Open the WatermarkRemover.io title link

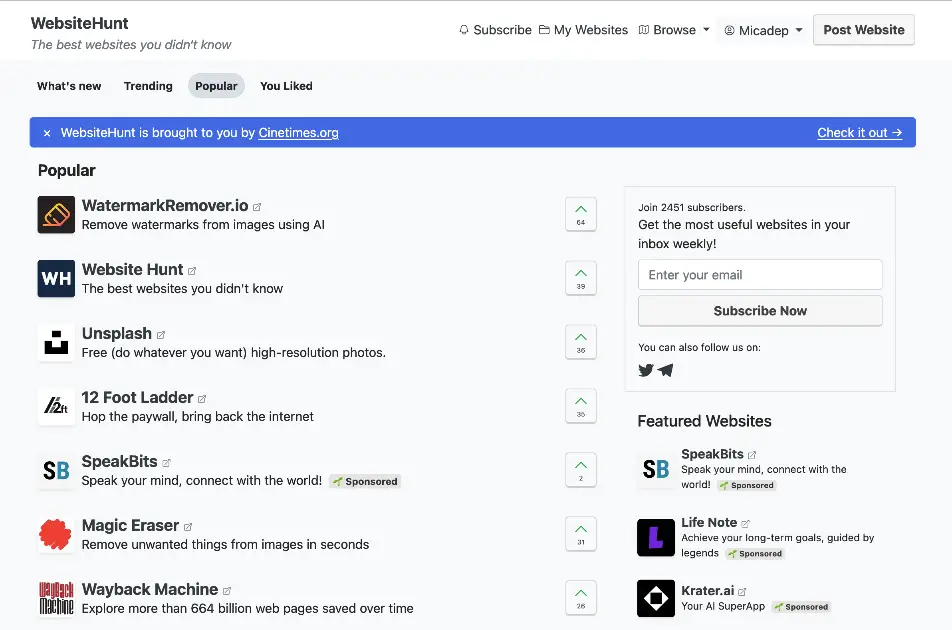[x=165, y=206]
